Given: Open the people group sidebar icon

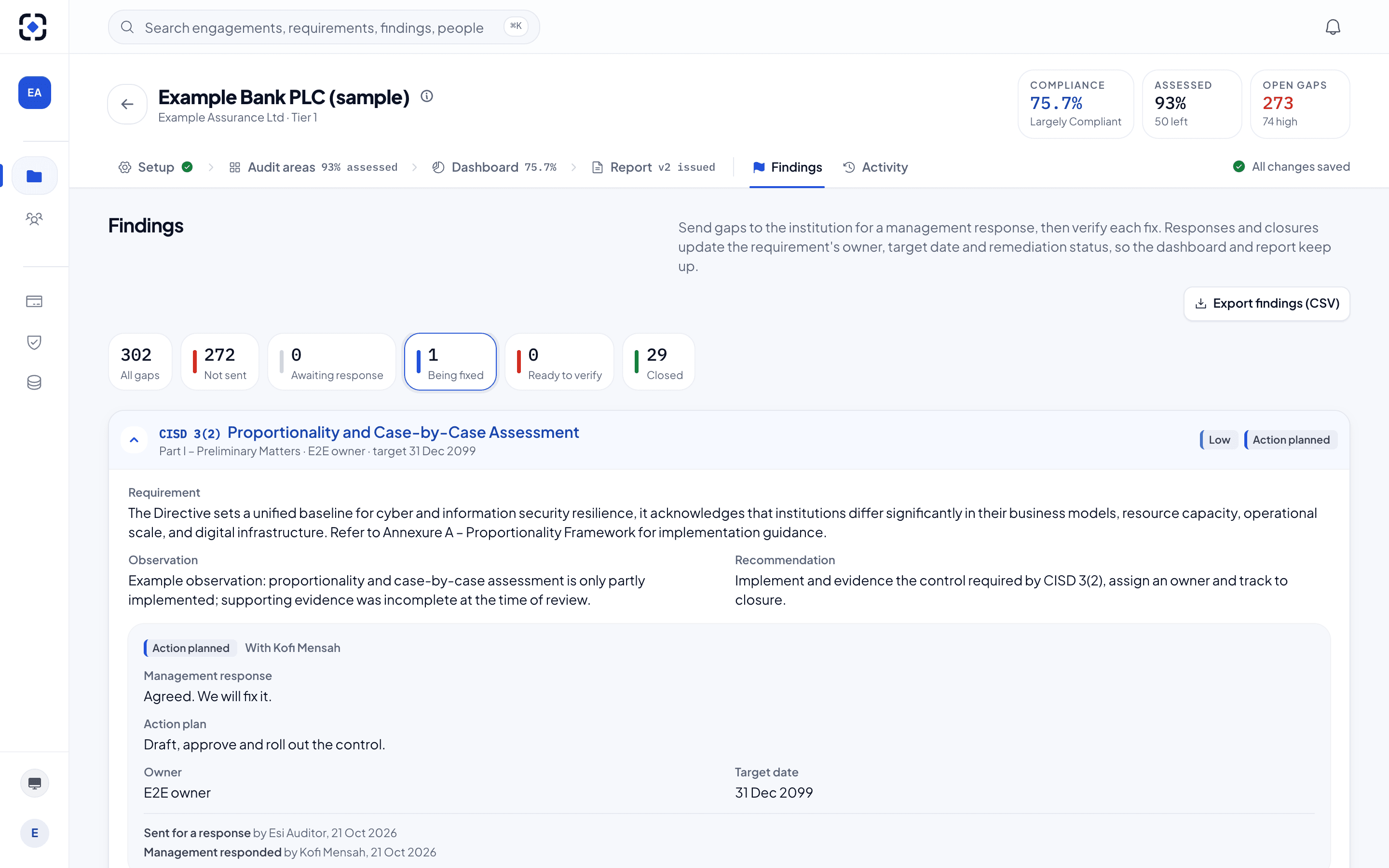Looking at the screenshot, I should click(34, 219).
